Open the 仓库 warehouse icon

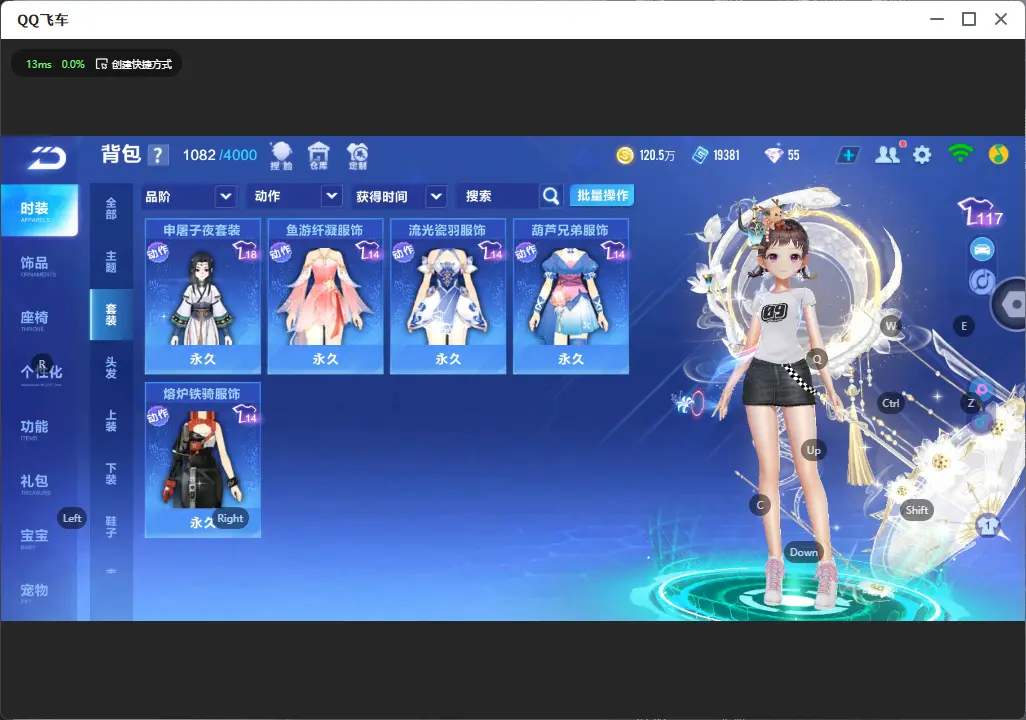pos(319,156)
